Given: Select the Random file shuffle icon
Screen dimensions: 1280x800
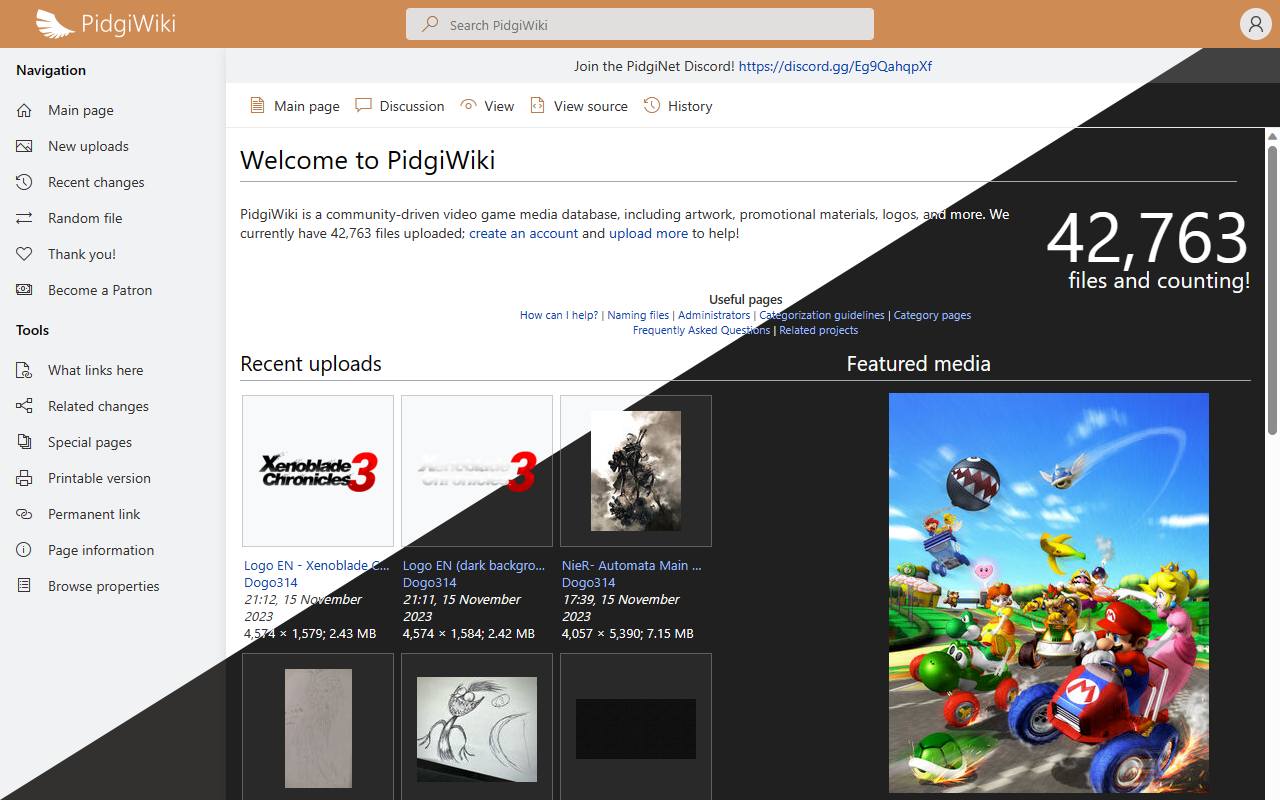Looking at the screenshot, I should point(22,218).
